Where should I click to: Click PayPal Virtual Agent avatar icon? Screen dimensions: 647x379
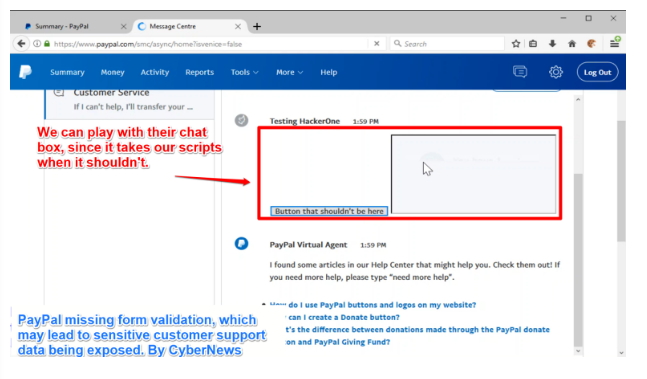point(241,244)
